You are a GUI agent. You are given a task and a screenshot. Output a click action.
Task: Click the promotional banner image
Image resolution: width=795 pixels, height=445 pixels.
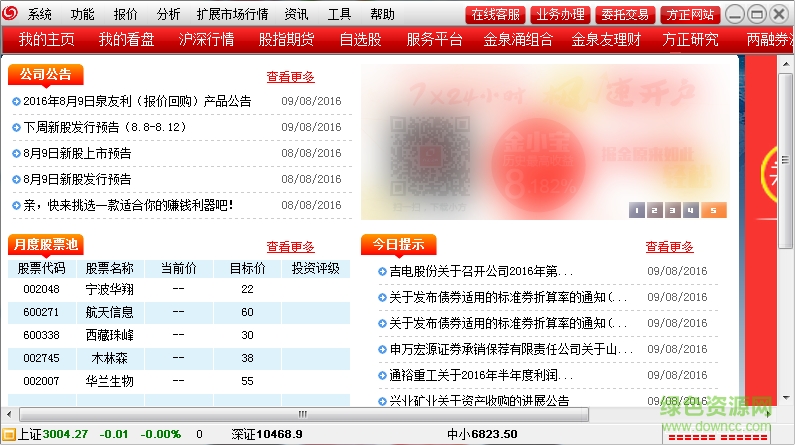point(545,142)
